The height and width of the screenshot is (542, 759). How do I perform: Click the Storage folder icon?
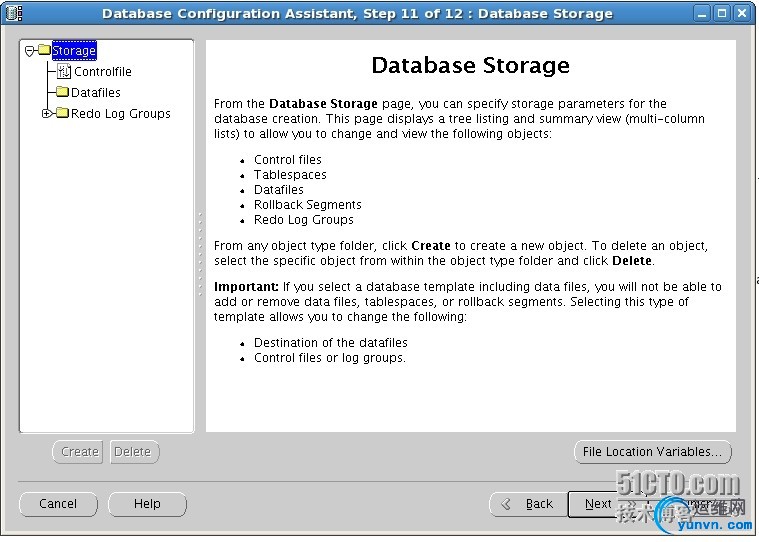click(45, 50)
